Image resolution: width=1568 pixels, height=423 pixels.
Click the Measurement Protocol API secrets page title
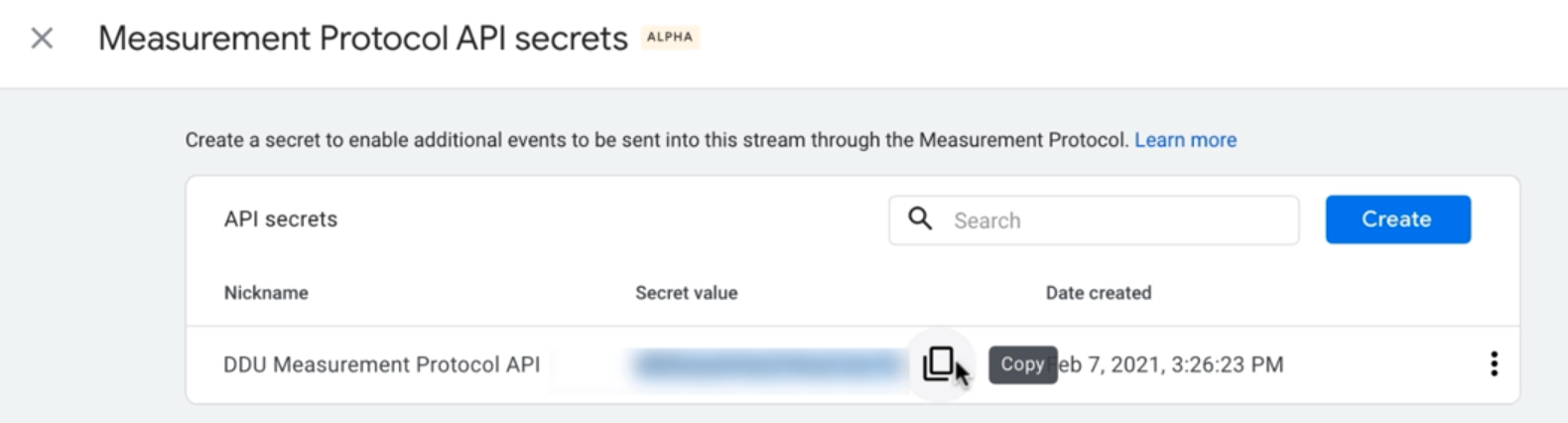coord(363,38)
